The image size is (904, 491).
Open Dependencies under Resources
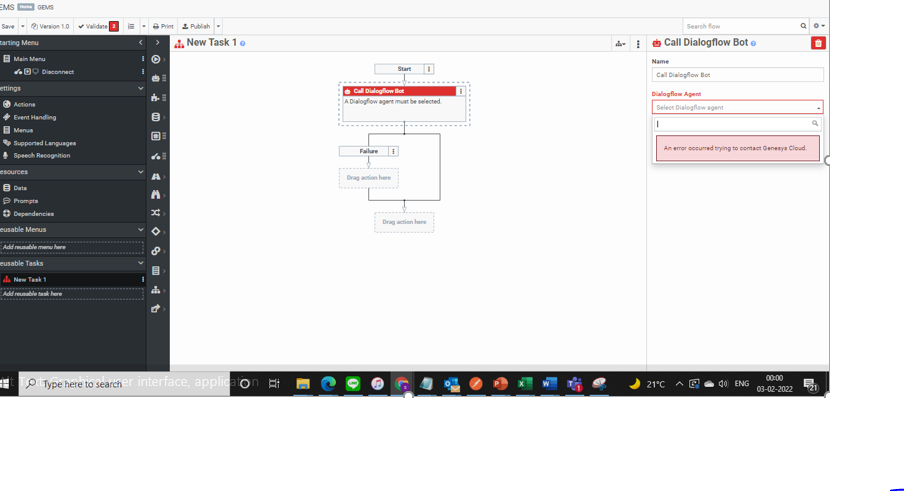tap(33, 214)
